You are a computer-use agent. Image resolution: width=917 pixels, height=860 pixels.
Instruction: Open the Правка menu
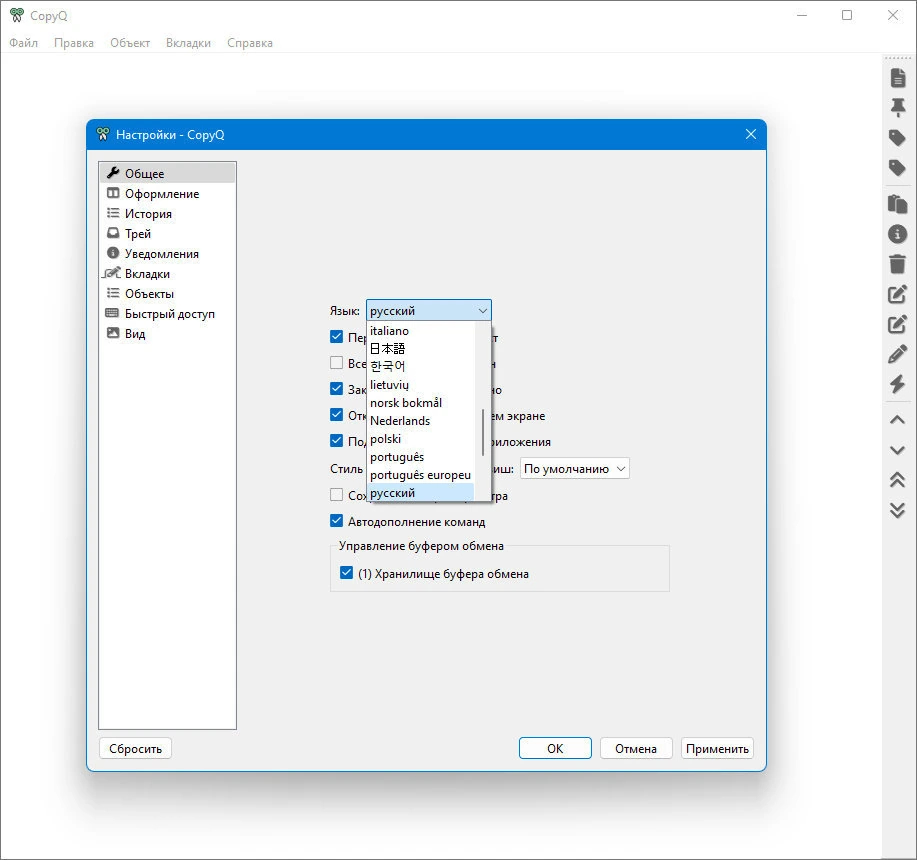(x=74, y=43)
